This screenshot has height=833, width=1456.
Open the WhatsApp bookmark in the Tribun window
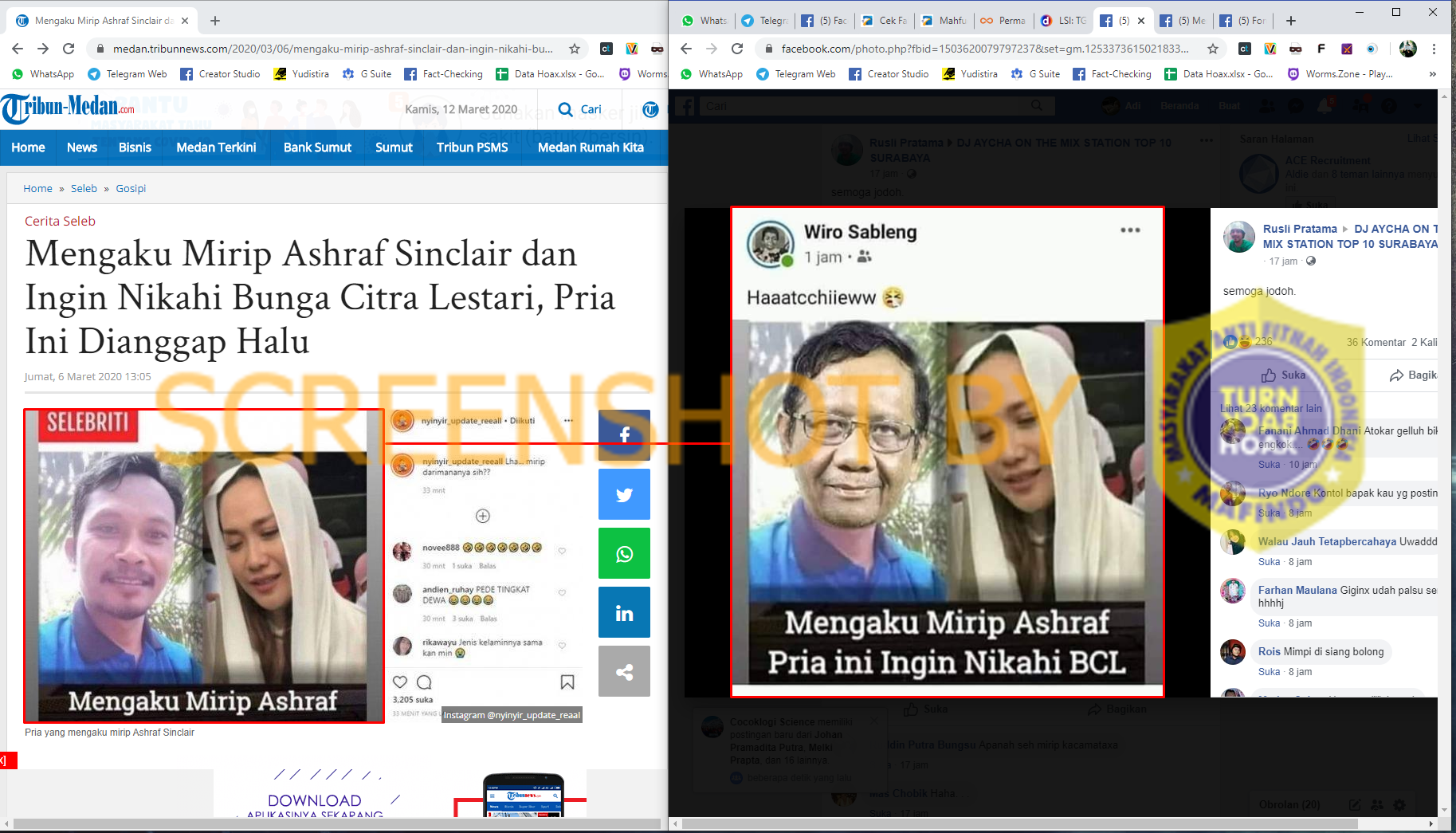[x=43, y=74]
